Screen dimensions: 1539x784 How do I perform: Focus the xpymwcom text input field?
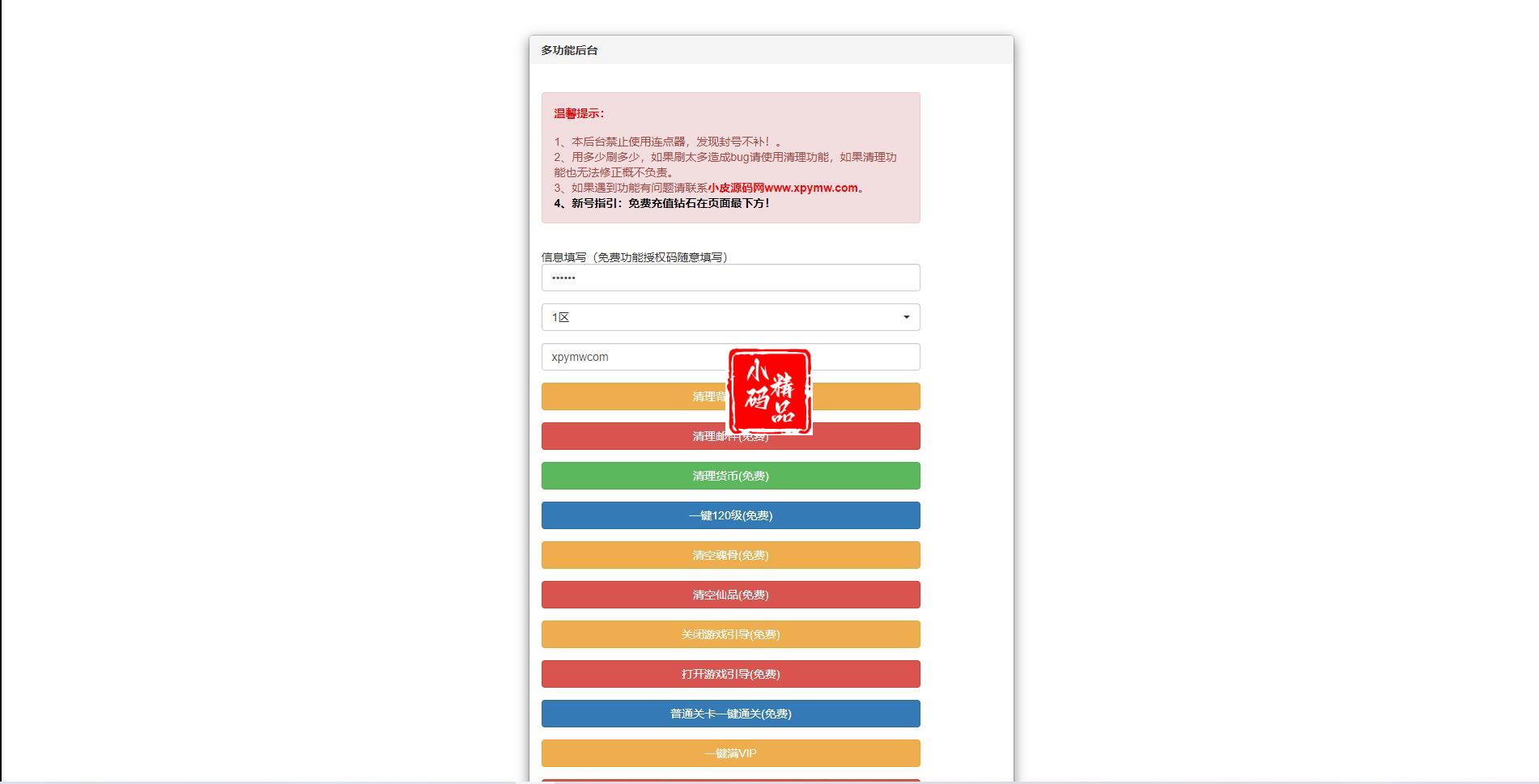pyautogui.click(x=730, y=357)
